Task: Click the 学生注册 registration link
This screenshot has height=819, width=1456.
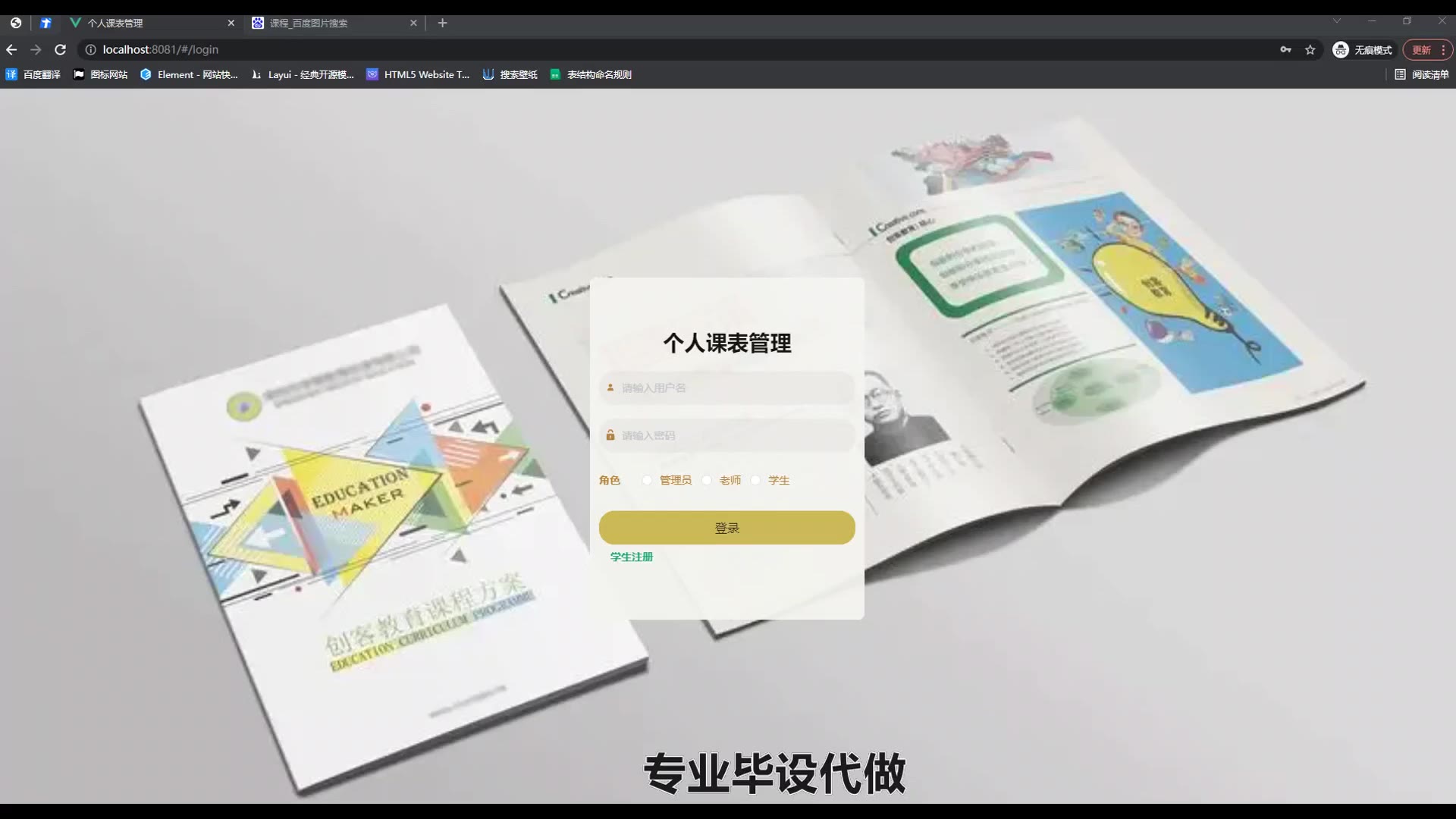Action: pyautogui.click(x=632, y=557)
